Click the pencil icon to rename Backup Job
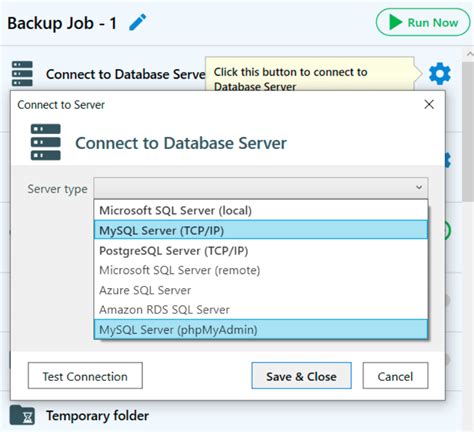The width and height of the screenshot is (474, 432). click(x=138, y=22)
